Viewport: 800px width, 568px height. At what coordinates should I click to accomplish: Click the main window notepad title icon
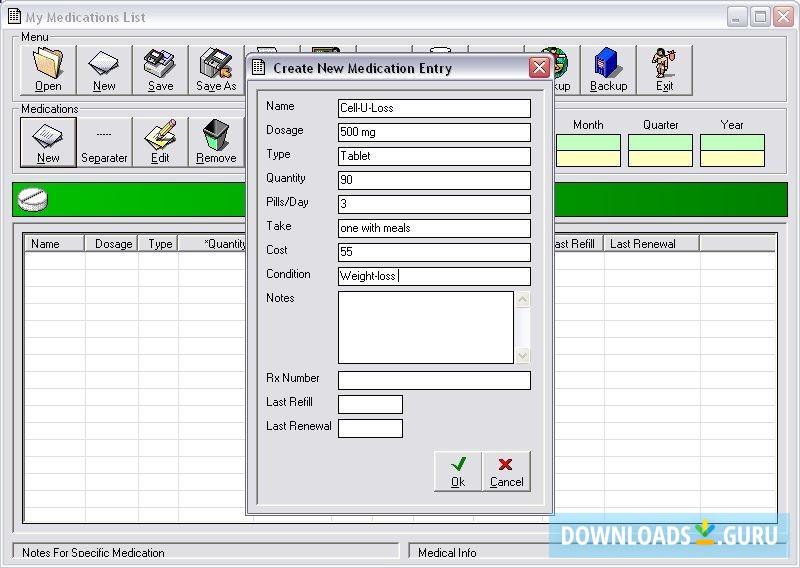[x=14, y=16]
